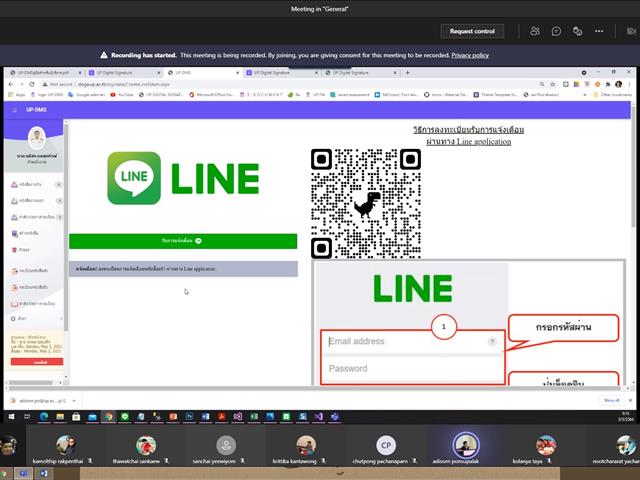Screen dimensions: 640x480
Task: Open the login UP-DMS bookmark
Action: tap(47, 95)
